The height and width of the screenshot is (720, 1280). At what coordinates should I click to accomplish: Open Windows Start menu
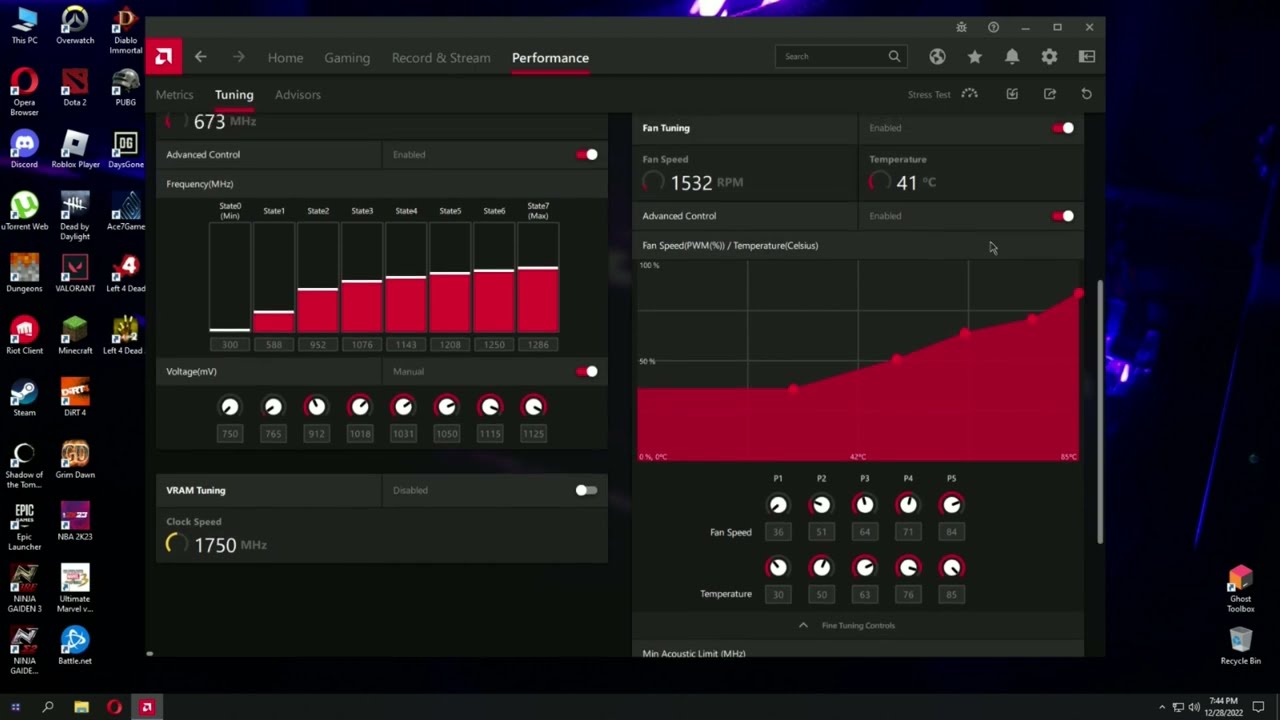click(15, 707)
